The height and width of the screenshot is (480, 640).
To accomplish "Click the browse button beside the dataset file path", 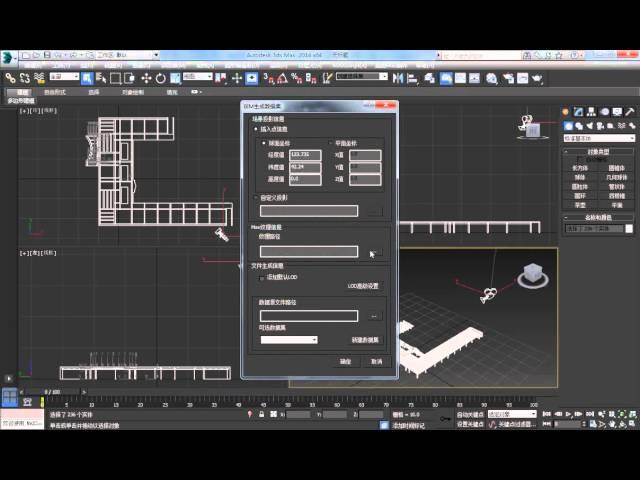I will click(373, 316).
